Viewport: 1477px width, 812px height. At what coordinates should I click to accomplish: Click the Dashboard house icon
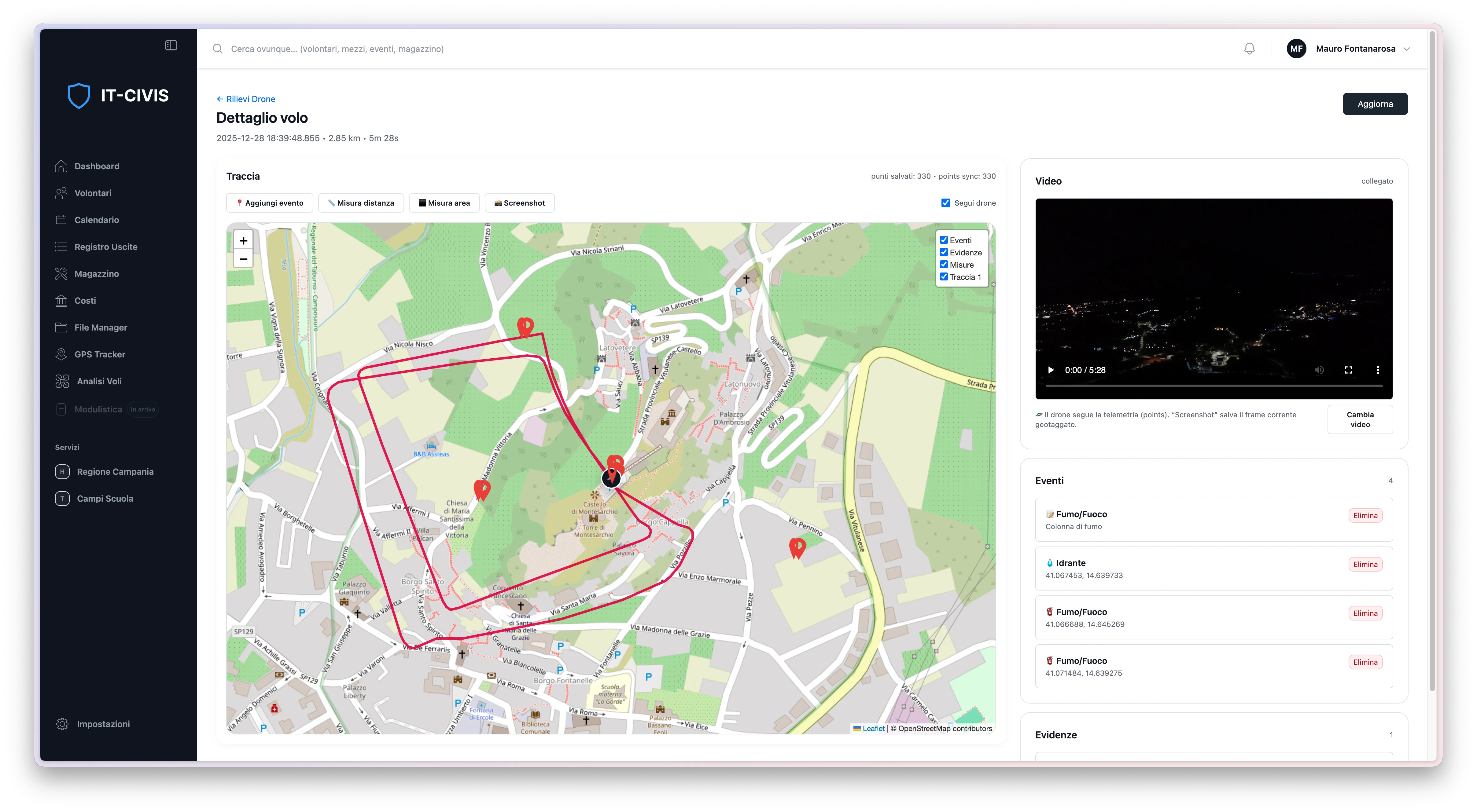61,166
